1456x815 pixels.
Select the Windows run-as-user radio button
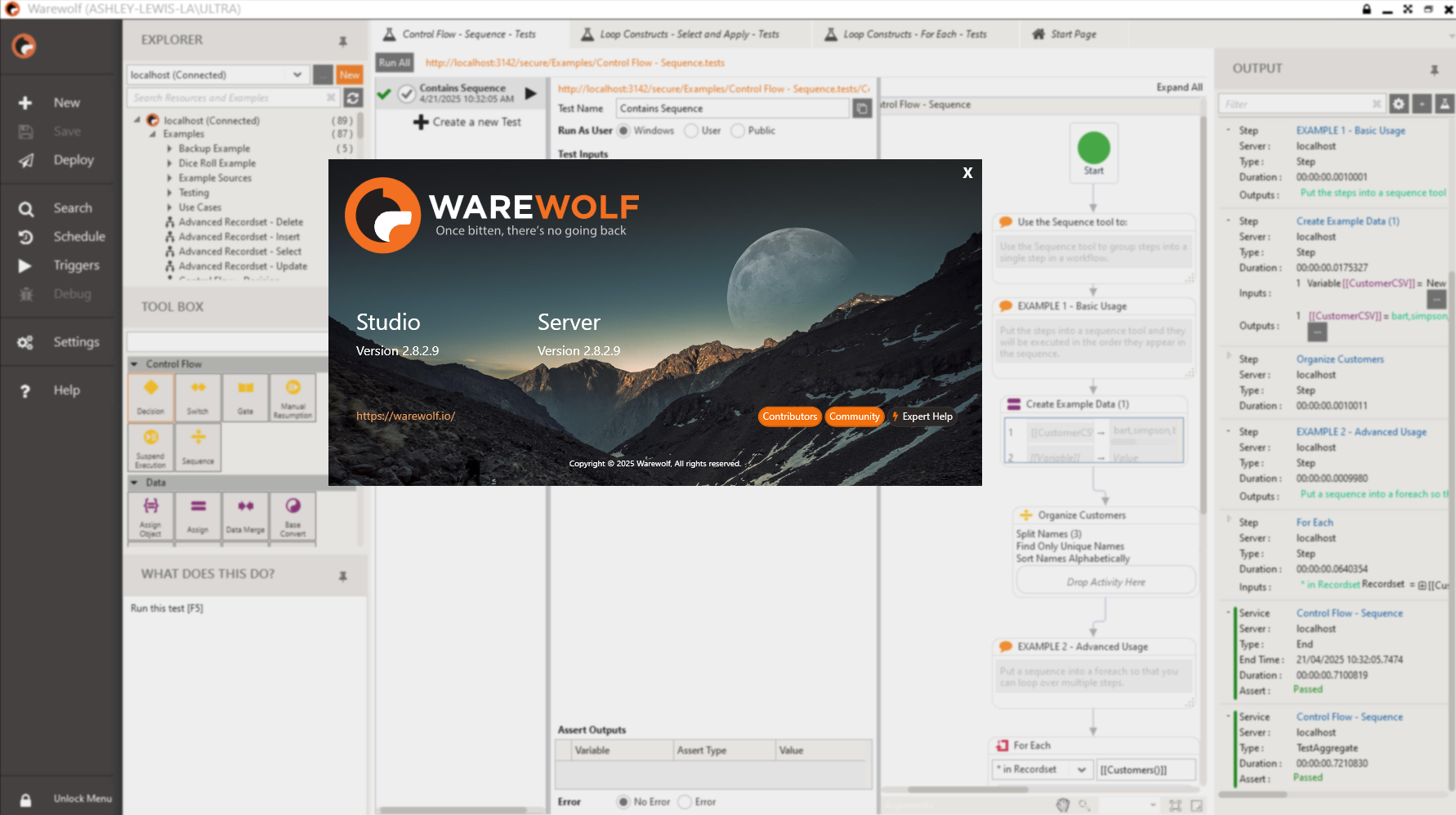coord(623,131)
